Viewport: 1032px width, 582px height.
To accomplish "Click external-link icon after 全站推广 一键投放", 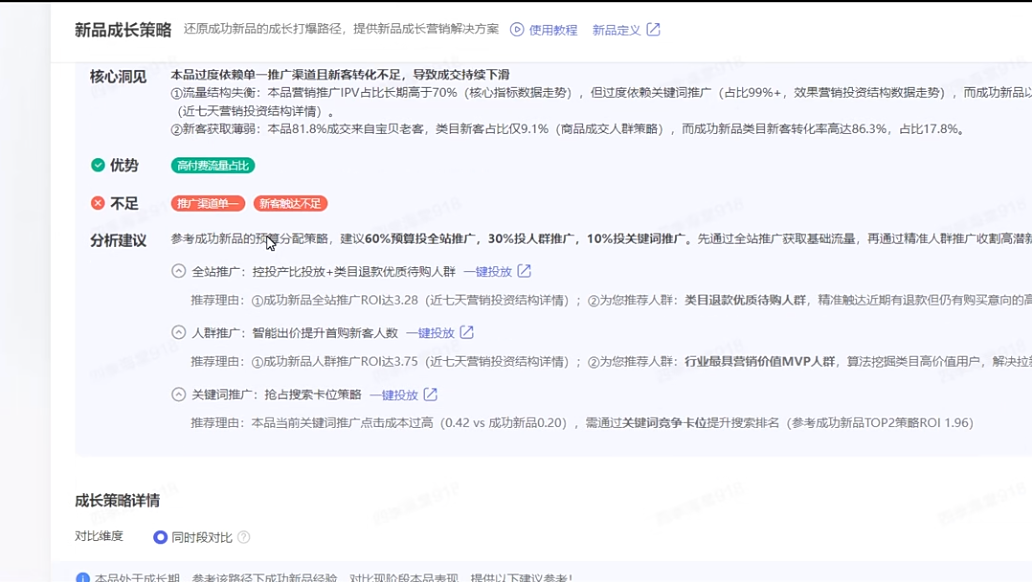I will pyautogui.click(x=524, y=271).
